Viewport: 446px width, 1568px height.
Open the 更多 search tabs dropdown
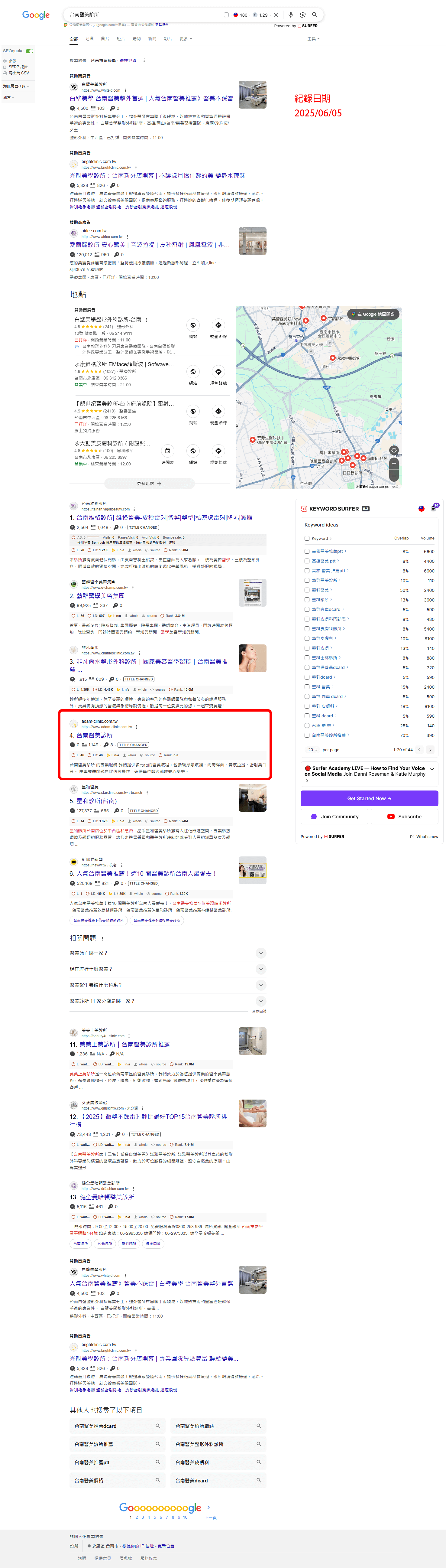(186, 39)
